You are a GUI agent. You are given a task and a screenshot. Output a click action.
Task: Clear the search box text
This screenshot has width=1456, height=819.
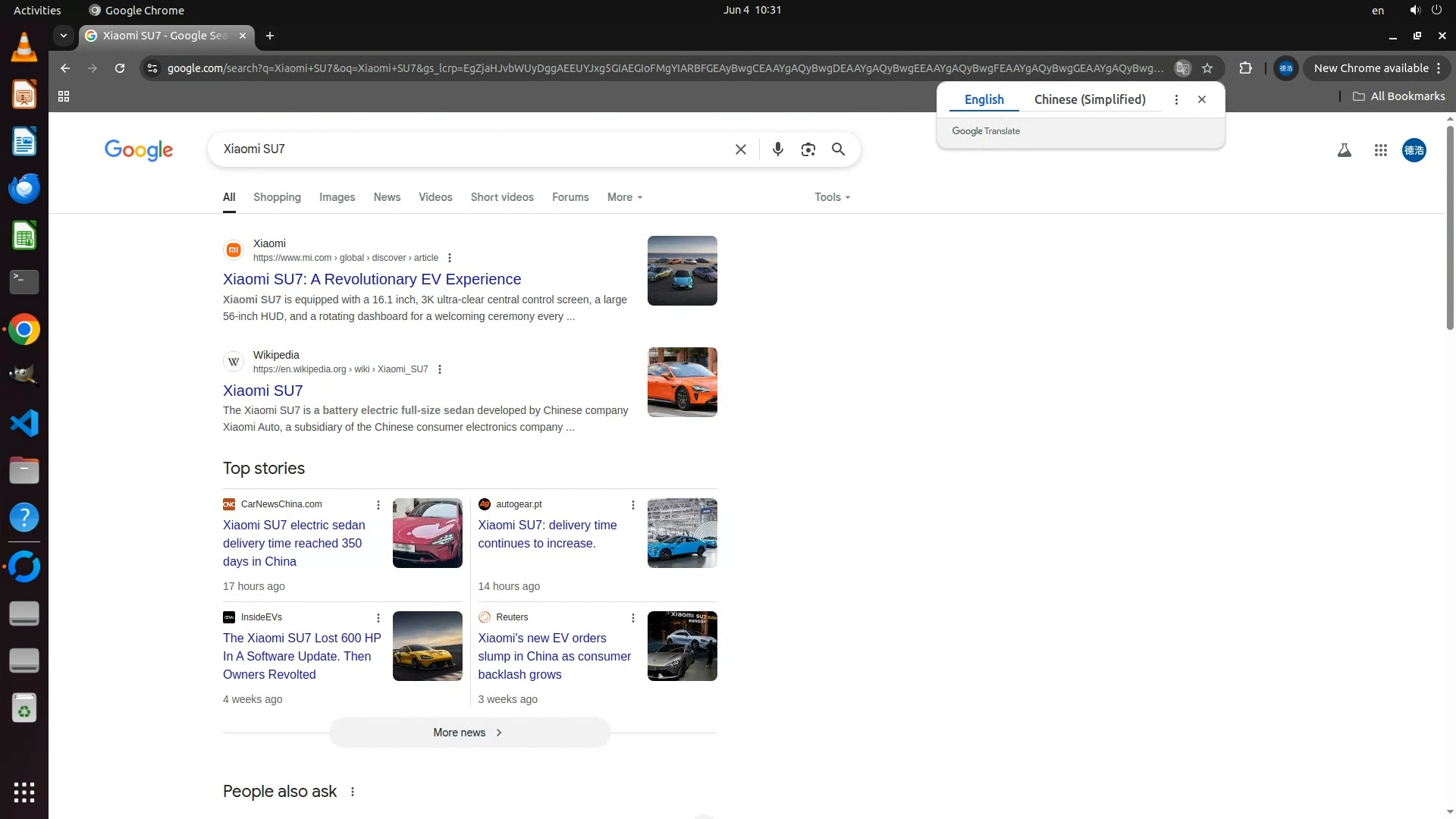[740, 149]
